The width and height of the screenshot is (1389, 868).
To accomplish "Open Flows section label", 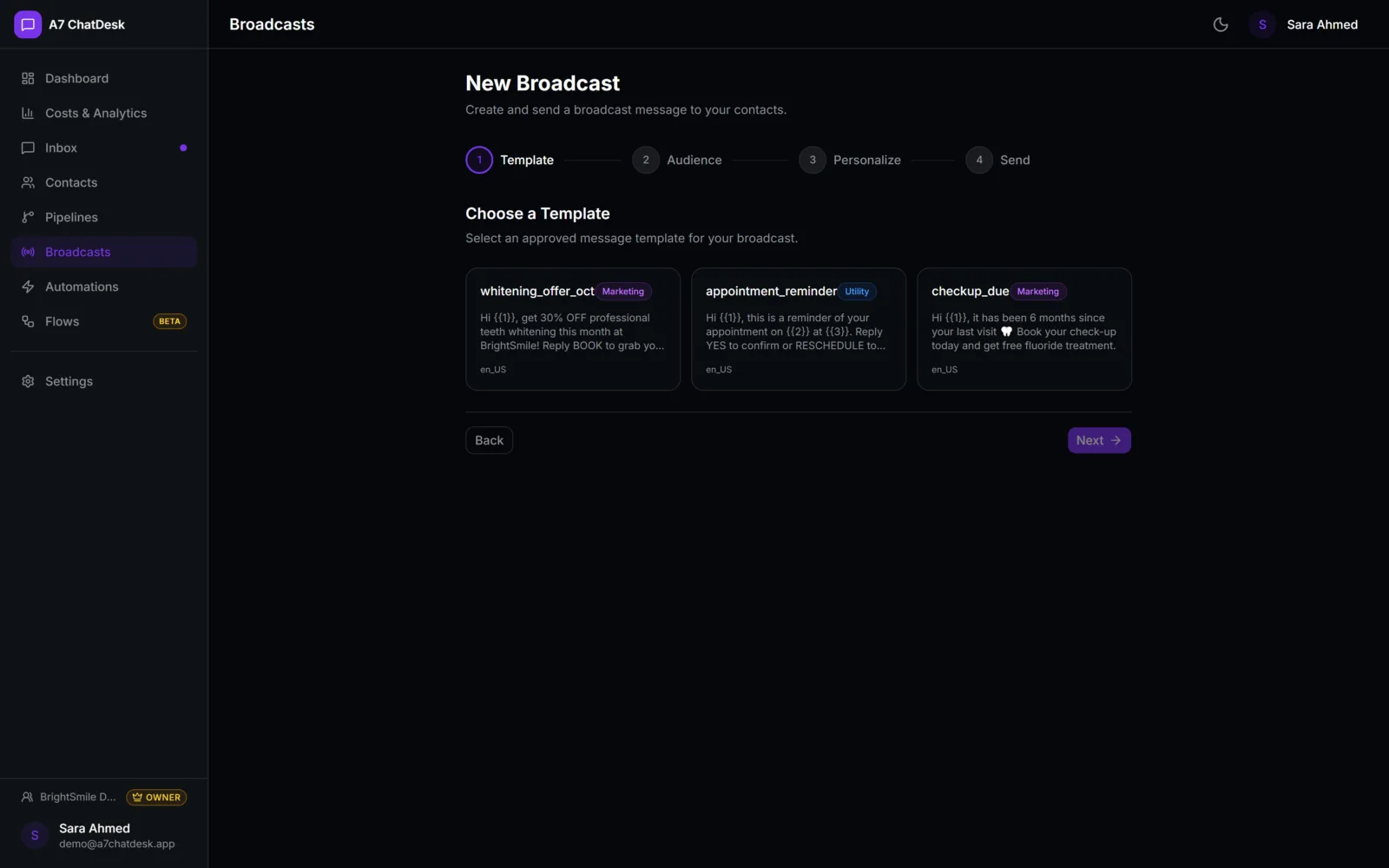I will point(62,321).
